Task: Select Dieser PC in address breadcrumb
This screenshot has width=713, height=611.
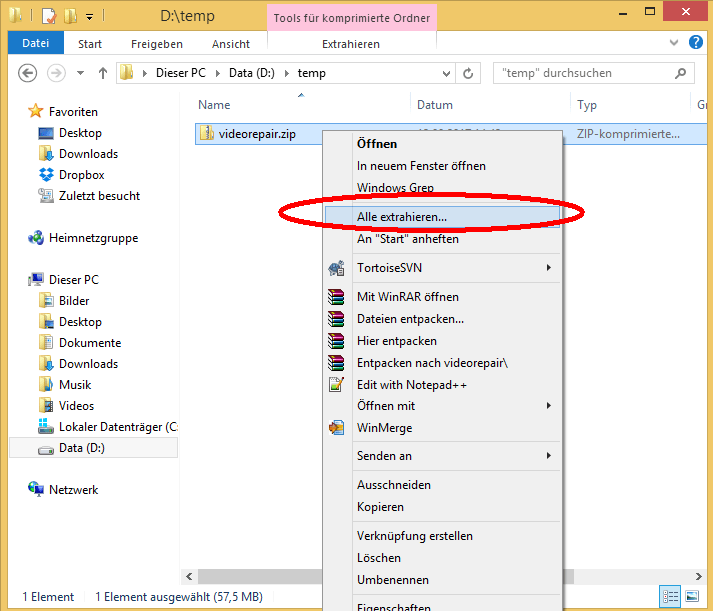Action: click(x=181, y=73)
